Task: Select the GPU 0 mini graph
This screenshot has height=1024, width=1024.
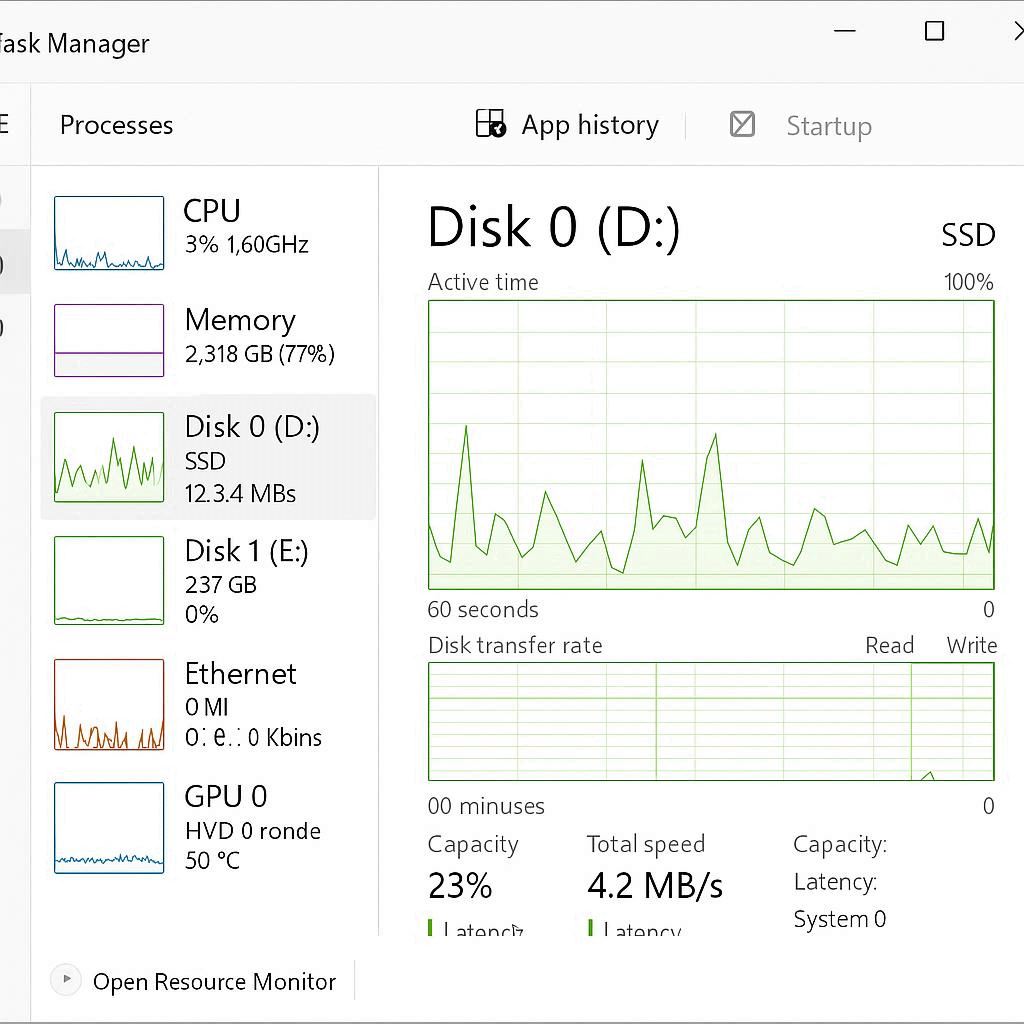Action: pyautogui.click(x=109, y=827)
